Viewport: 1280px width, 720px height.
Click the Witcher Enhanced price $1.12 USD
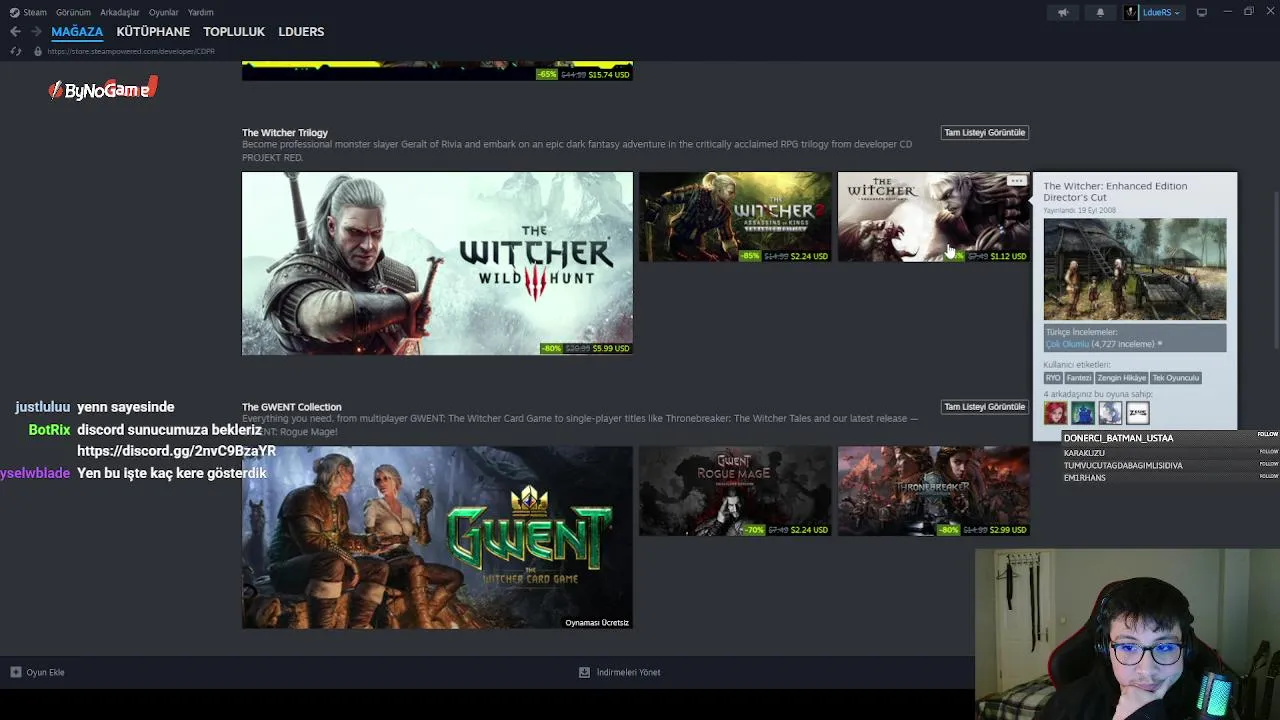[1008, 256]
